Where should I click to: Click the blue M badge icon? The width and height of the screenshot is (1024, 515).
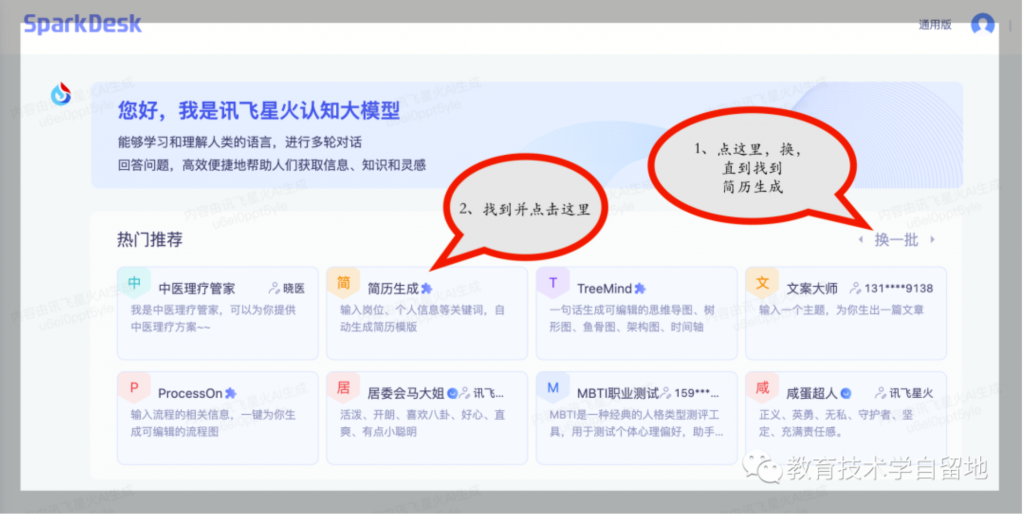[x=553, y=388]
